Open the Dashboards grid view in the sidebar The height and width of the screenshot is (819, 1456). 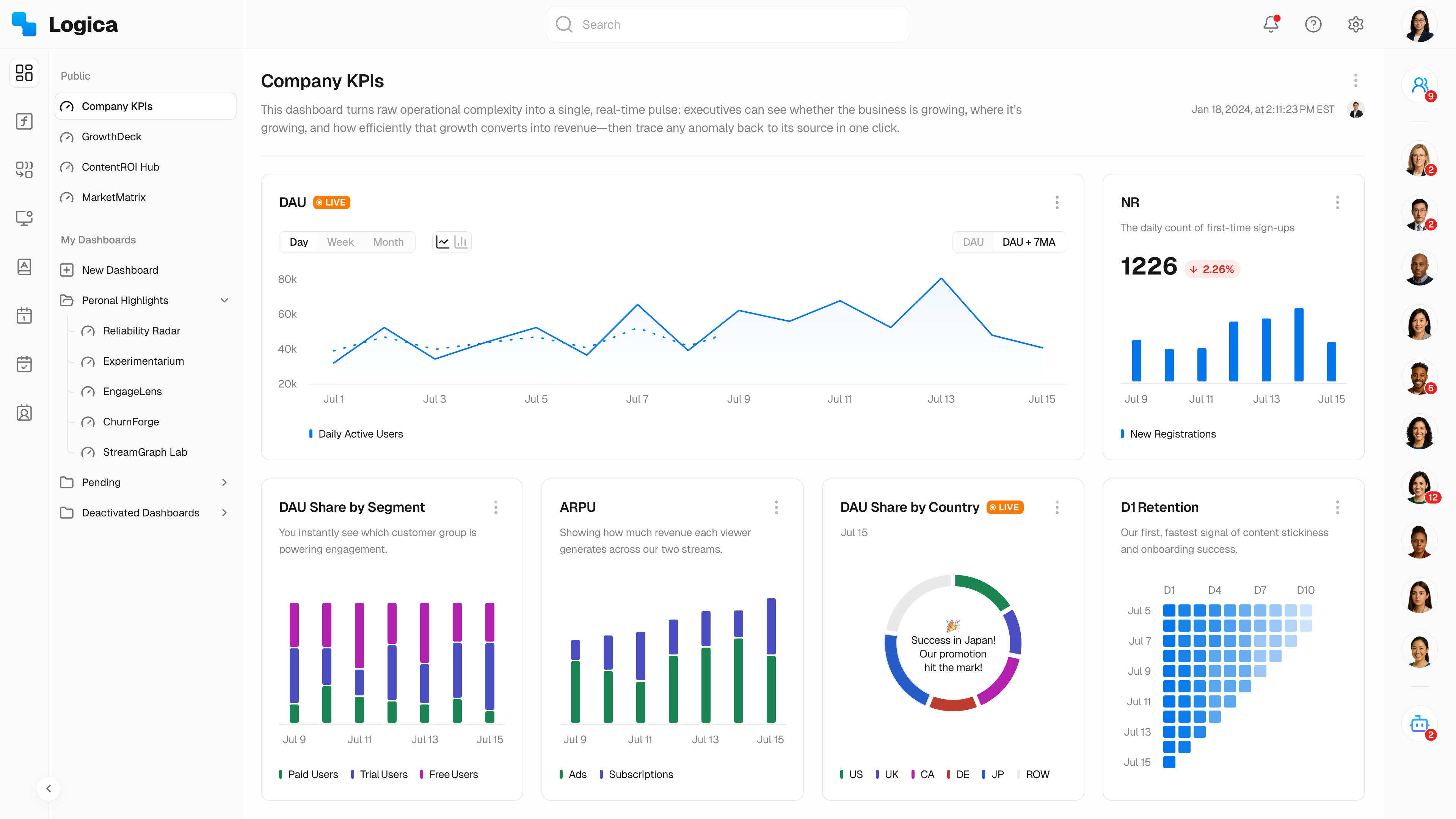[x=24, y=72]
